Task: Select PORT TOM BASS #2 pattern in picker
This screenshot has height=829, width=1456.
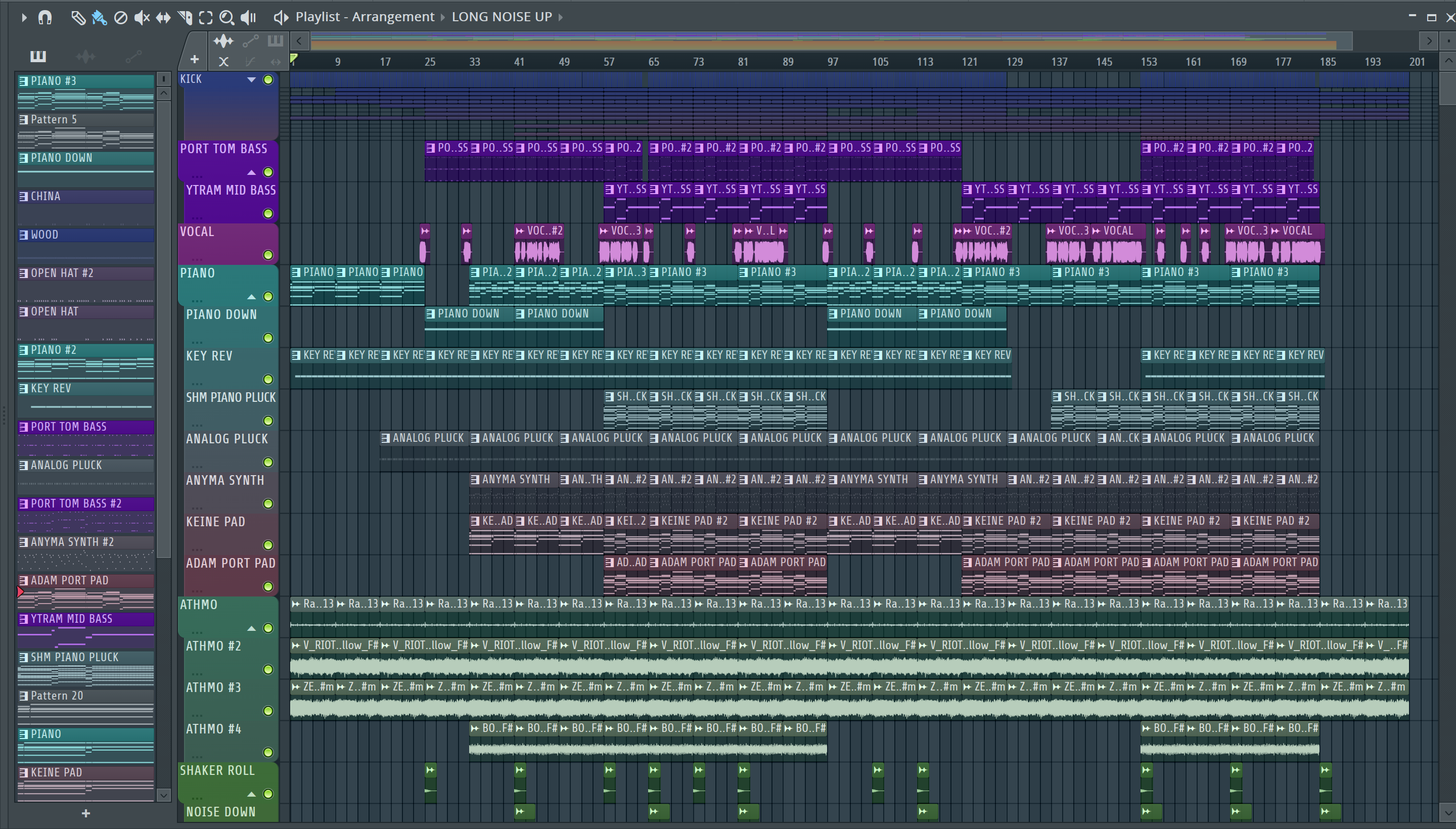Action: click(x=86, y=515)
